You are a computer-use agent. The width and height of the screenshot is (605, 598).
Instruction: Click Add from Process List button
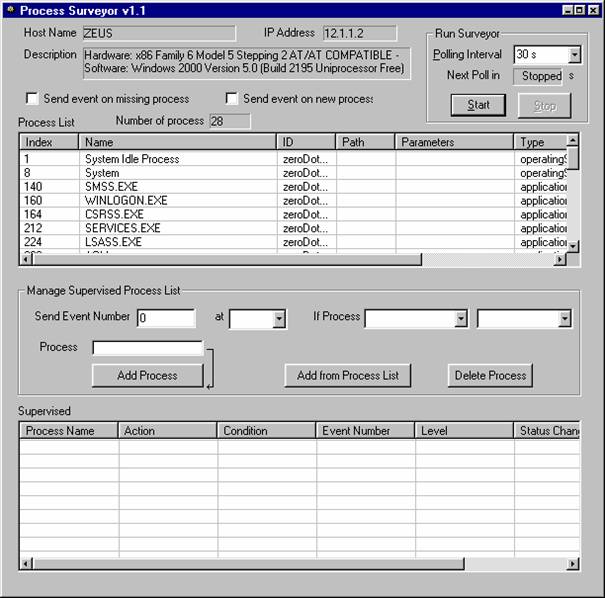pos(348,375)
